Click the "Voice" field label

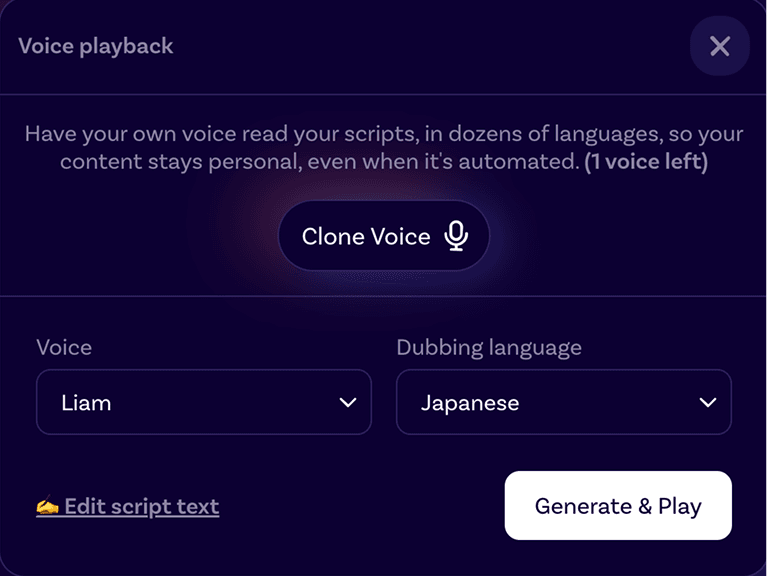[x=64, y=348]
